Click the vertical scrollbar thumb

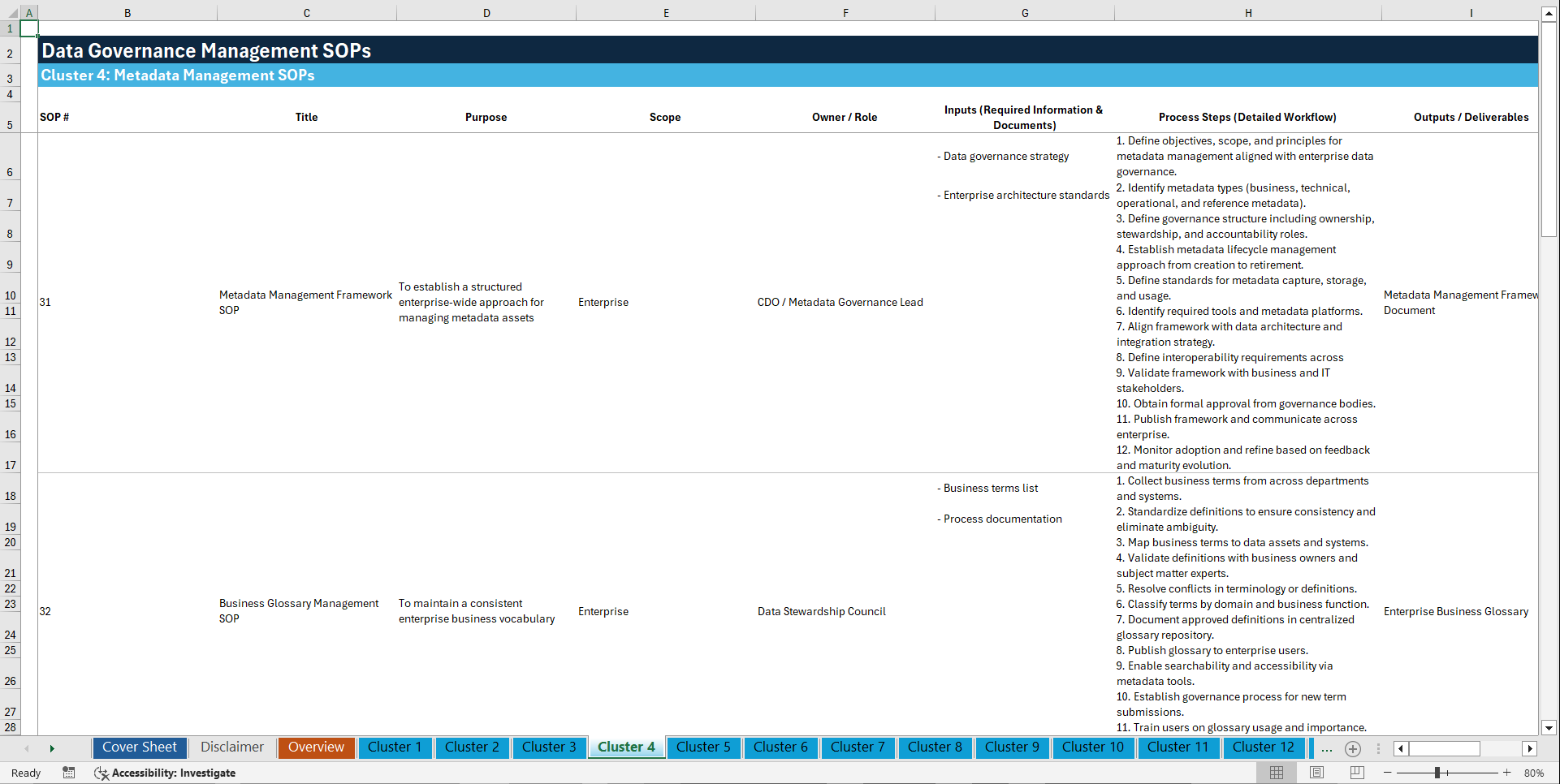(x=1549, y=129)
